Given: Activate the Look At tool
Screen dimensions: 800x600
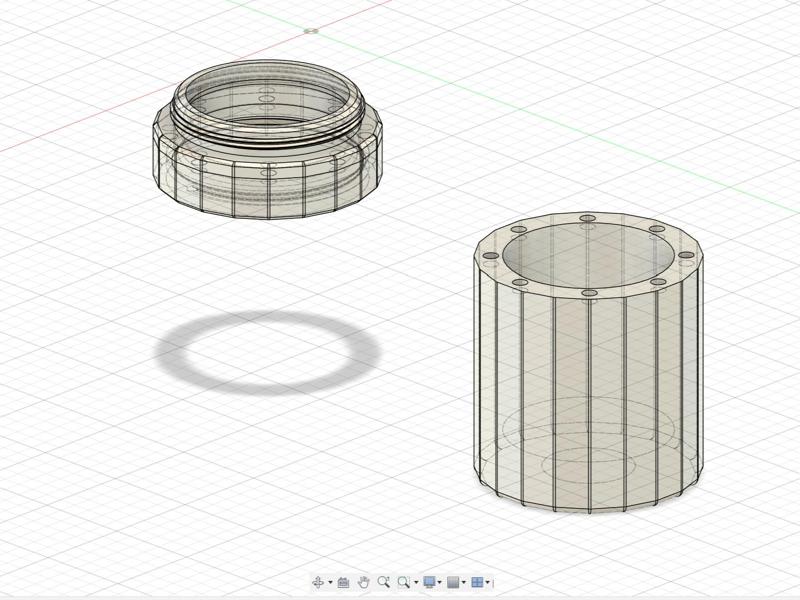Looking at the screenshot, I should click(343, 582).
